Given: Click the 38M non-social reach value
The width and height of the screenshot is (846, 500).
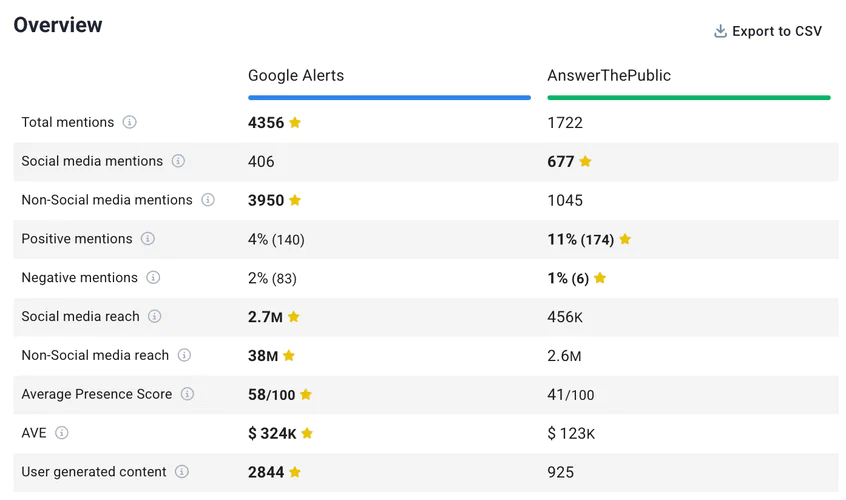Looking at the screenshot, I should [263, 355].
